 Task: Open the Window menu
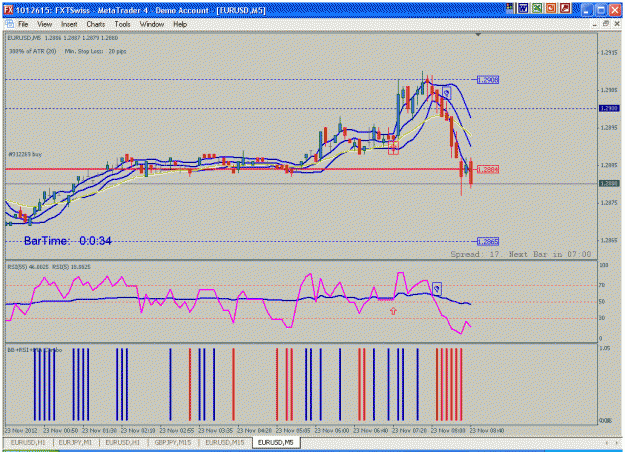tap(152, 24)
